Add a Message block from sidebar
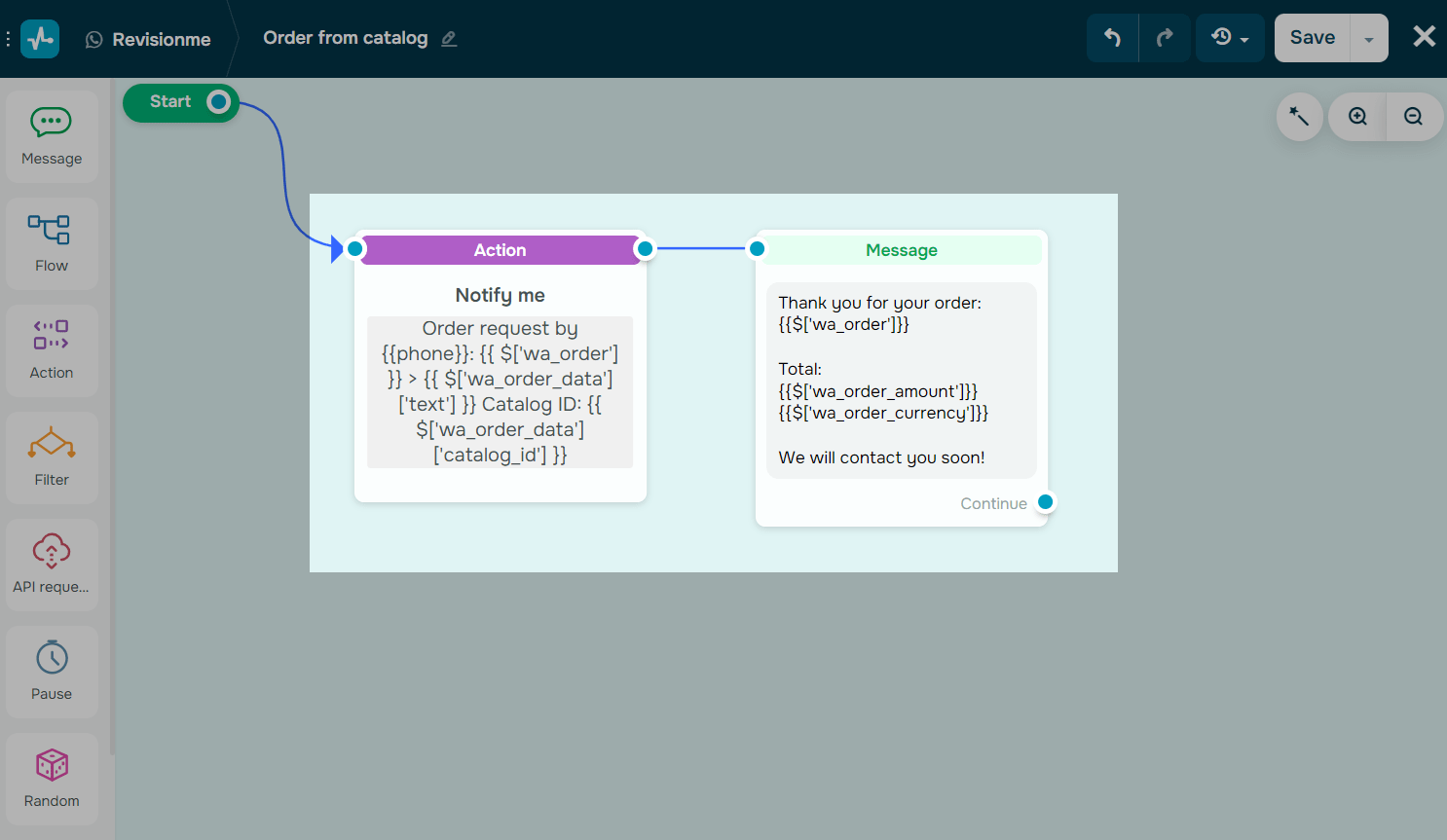 (x=52, y=136)
